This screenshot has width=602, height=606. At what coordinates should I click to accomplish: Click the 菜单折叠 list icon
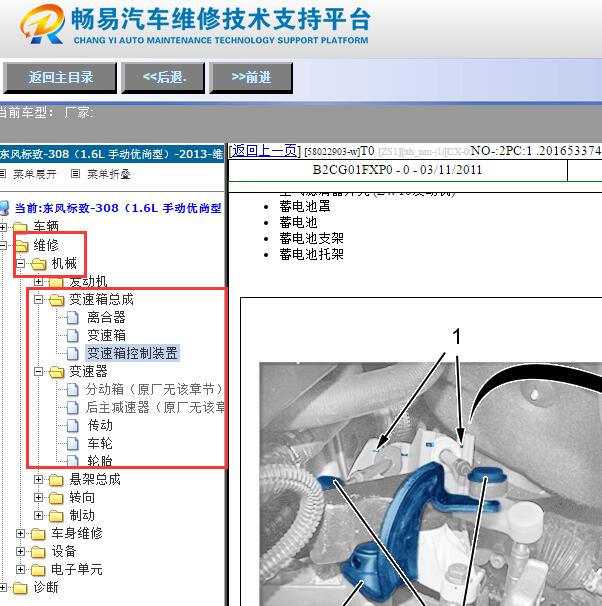click(76, 174)
